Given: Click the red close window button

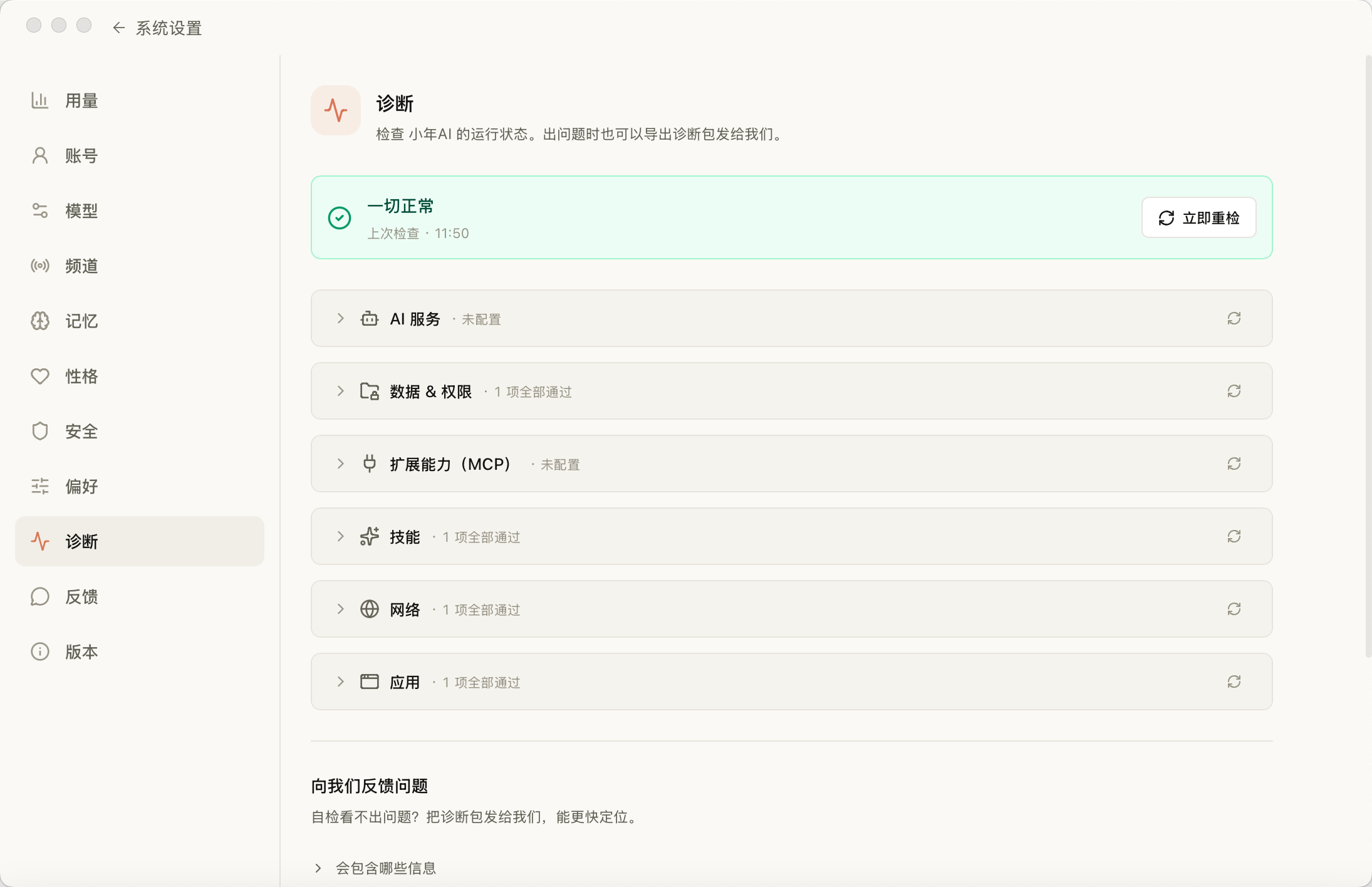Looking at the screenshot, I should click(x=34, y=25).
